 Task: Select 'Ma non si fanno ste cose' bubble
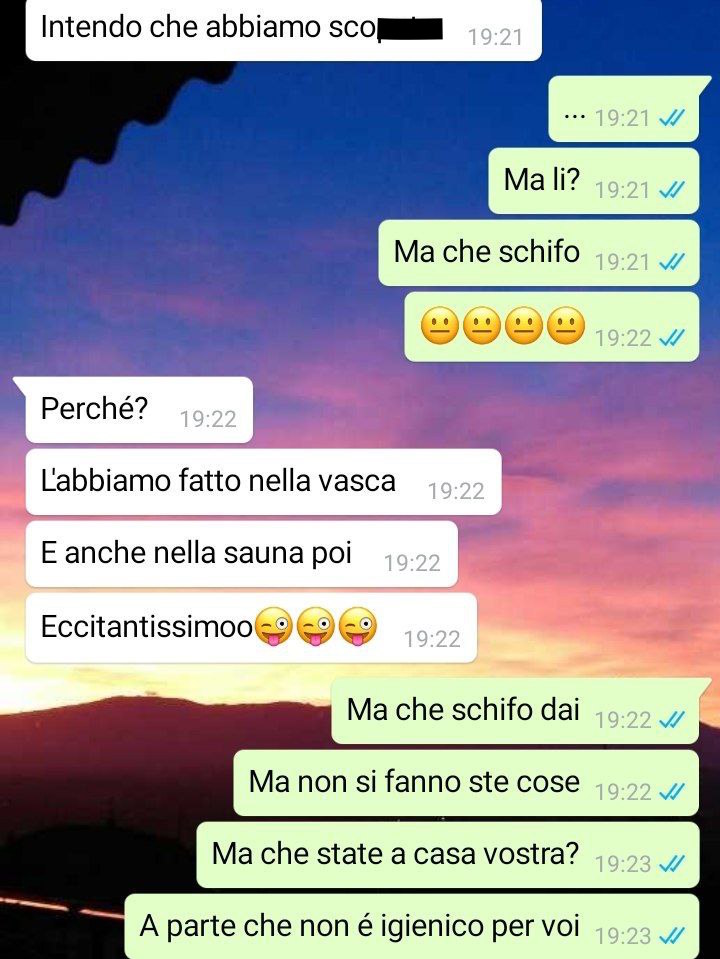tap(466, 783)
